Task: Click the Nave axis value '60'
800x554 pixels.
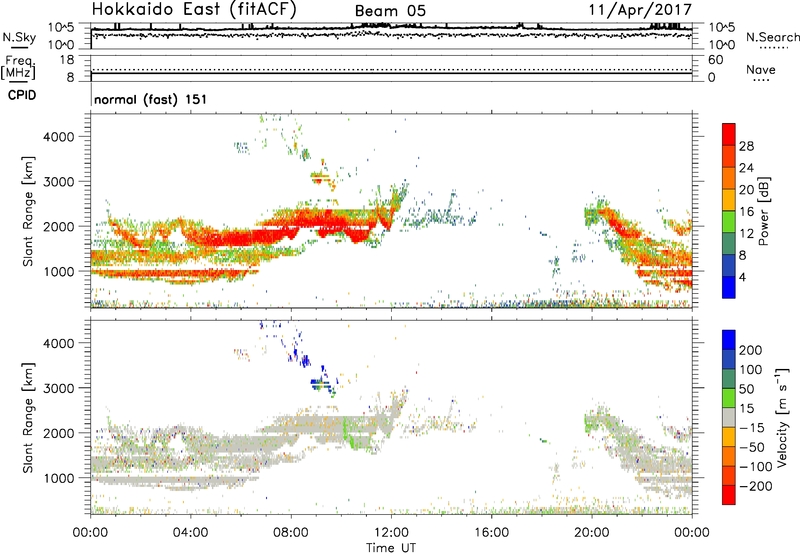Action: pyautogui.click(x=716, y=60)
